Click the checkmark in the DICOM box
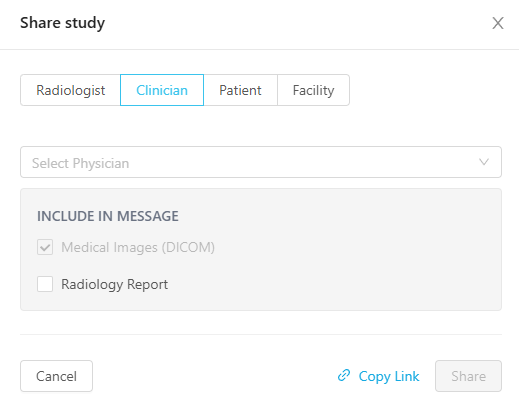This screenshot has width=519, height=410. (45, 247)
